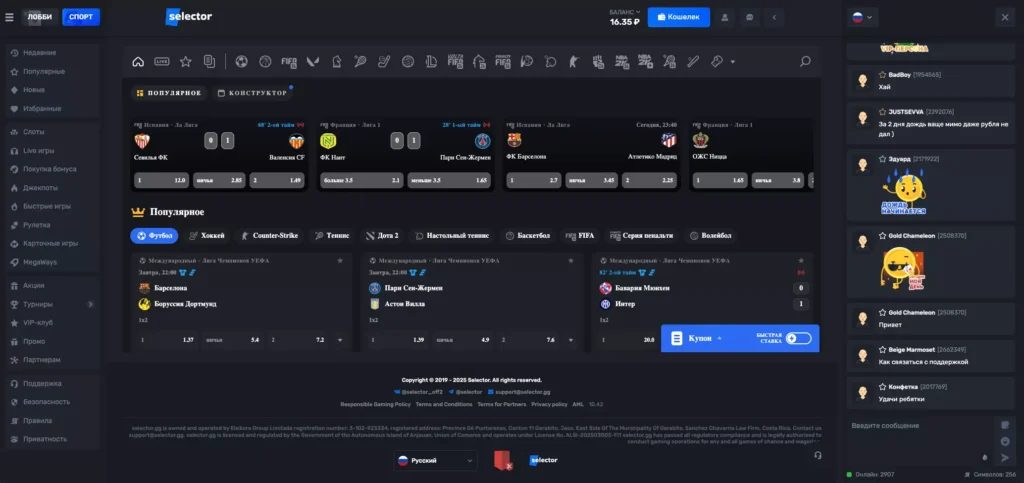Show favorites star in sports toolbar
This screenshot has width=1024, height=483.
tap(185, 61)
